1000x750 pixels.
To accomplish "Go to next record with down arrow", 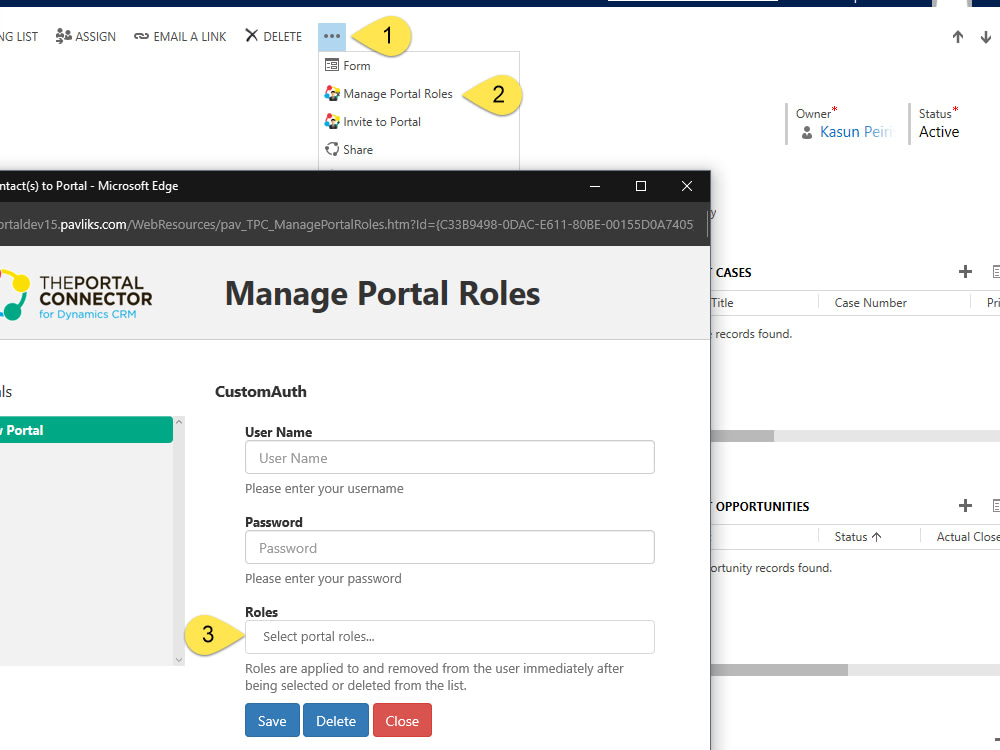I will pos(985,37).
